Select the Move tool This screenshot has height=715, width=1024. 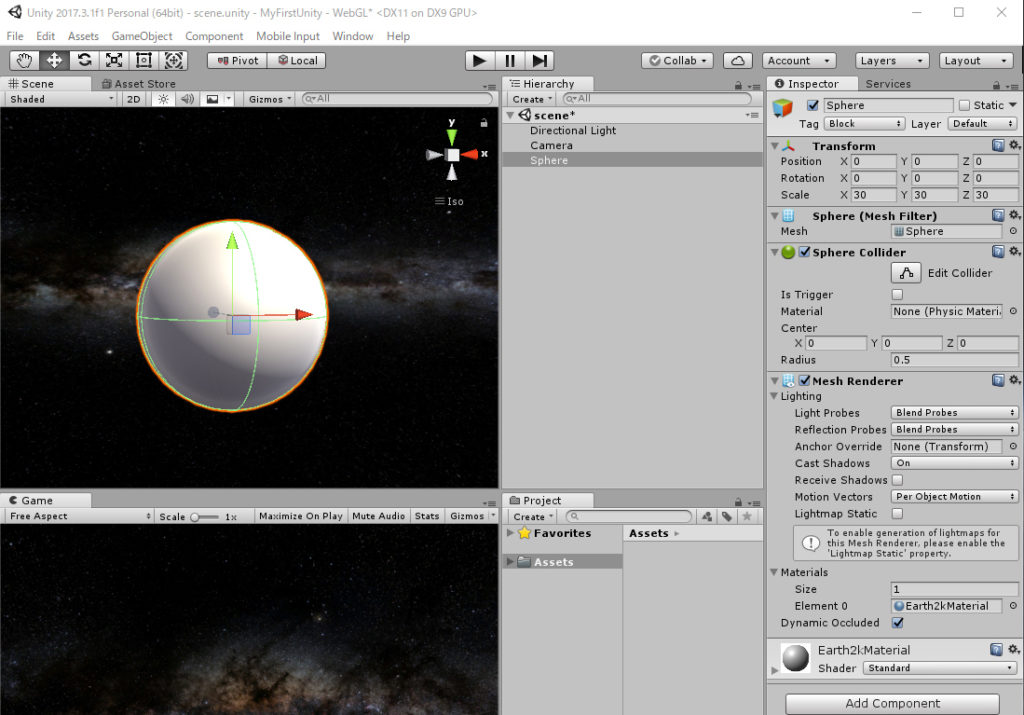54,61
